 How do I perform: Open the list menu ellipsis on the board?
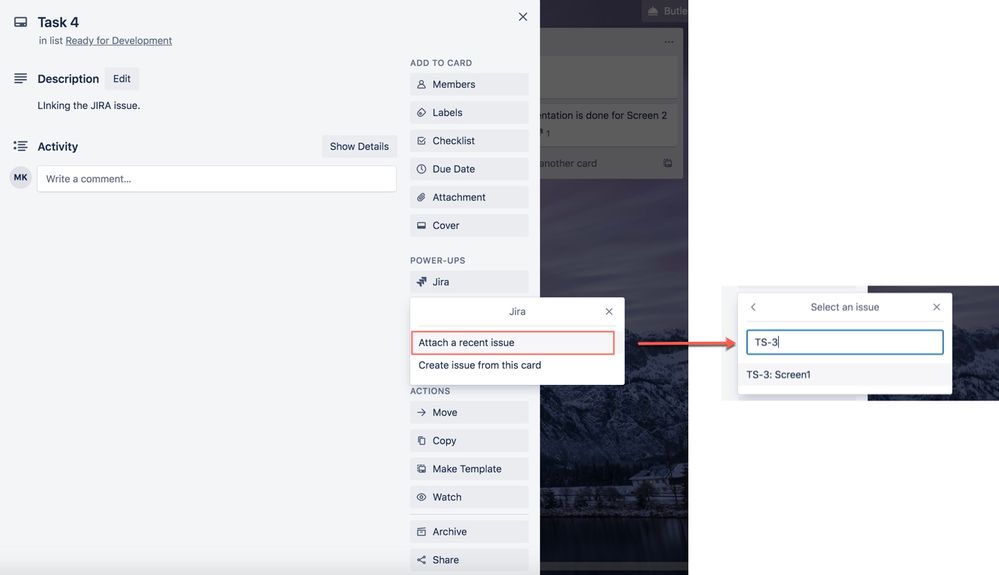(x=669, y=42)
